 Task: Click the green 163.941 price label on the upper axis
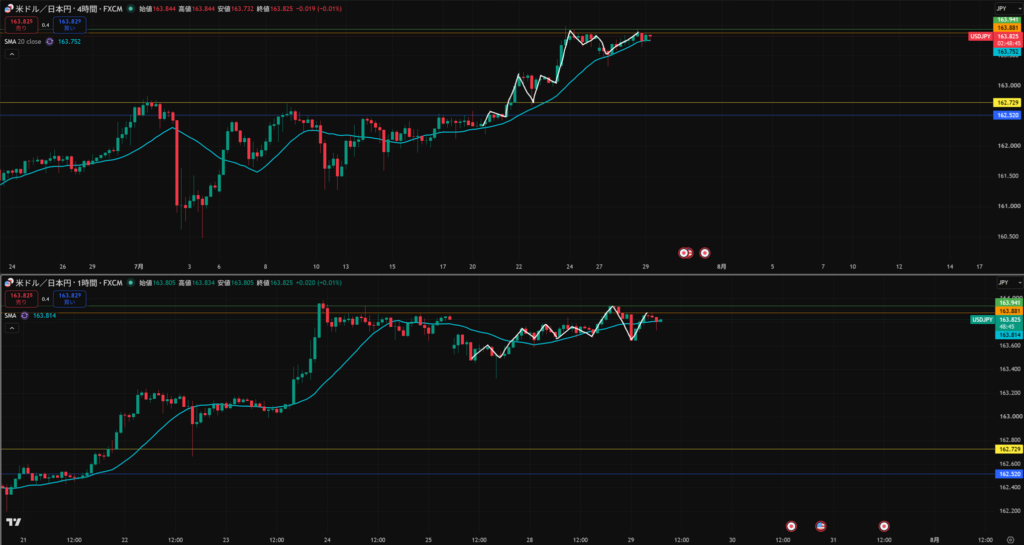coord(1006,20)
